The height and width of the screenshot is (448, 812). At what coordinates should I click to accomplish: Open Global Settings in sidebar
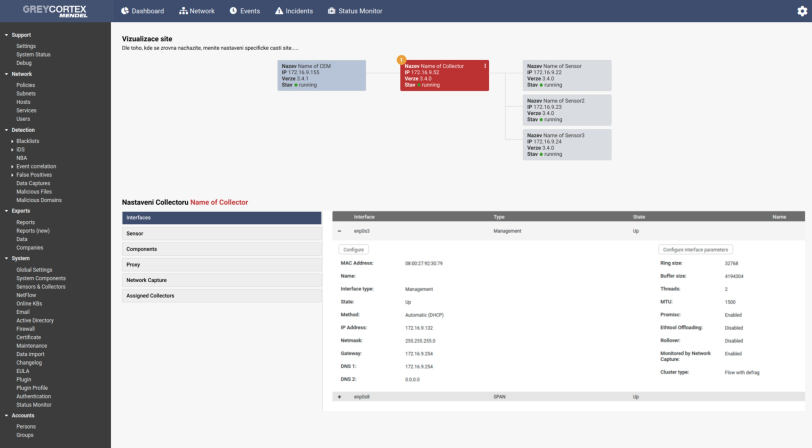point(34,270)
